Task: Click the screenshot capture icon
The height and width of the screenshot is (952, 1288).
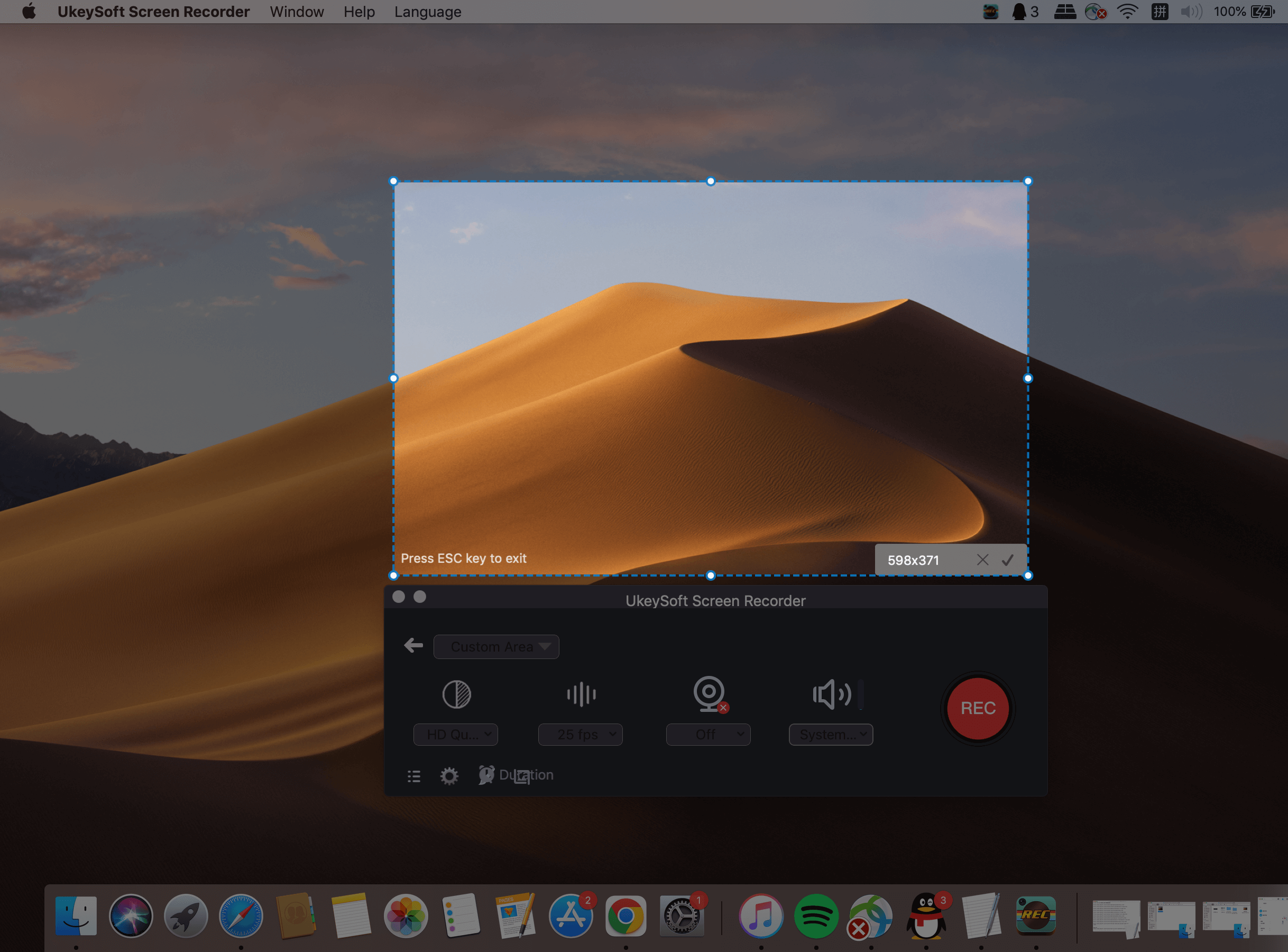Action: [522, 777]
